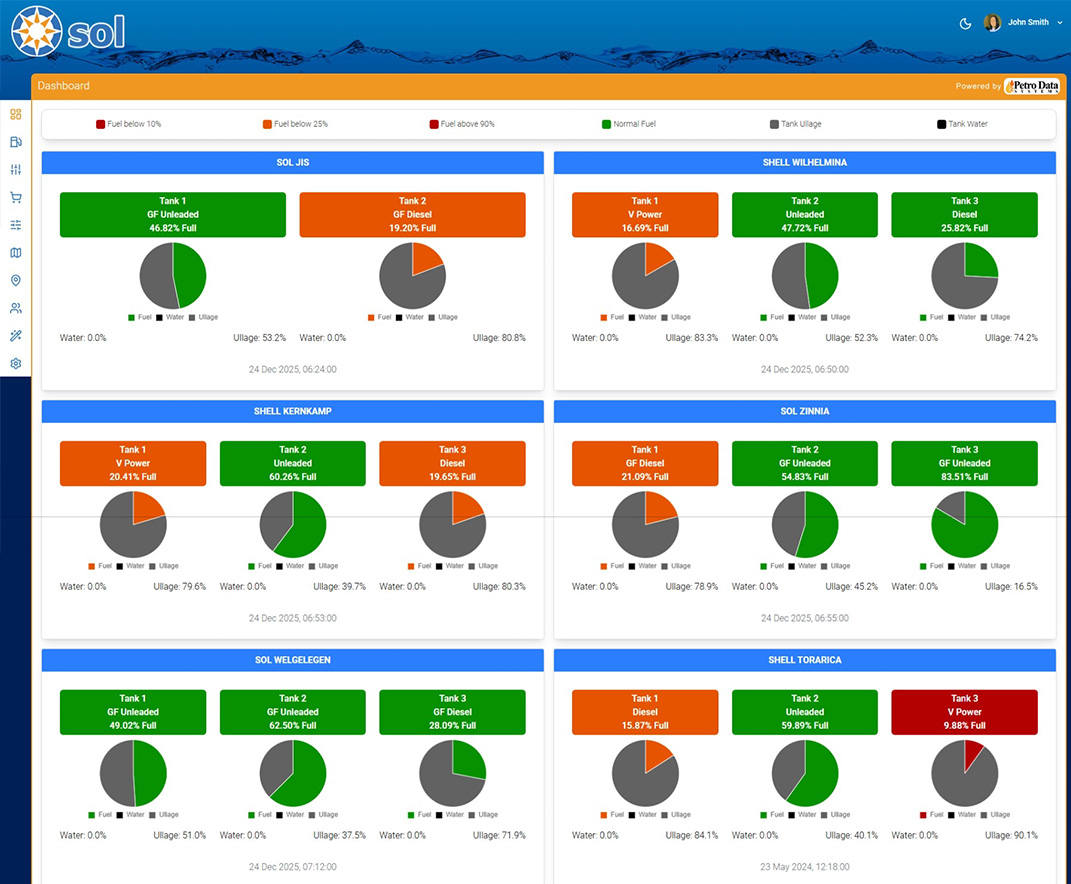This screenshot has width=1071, height=884.
Task: Open the location pin icon in sidebar
Action: (16, 280)
